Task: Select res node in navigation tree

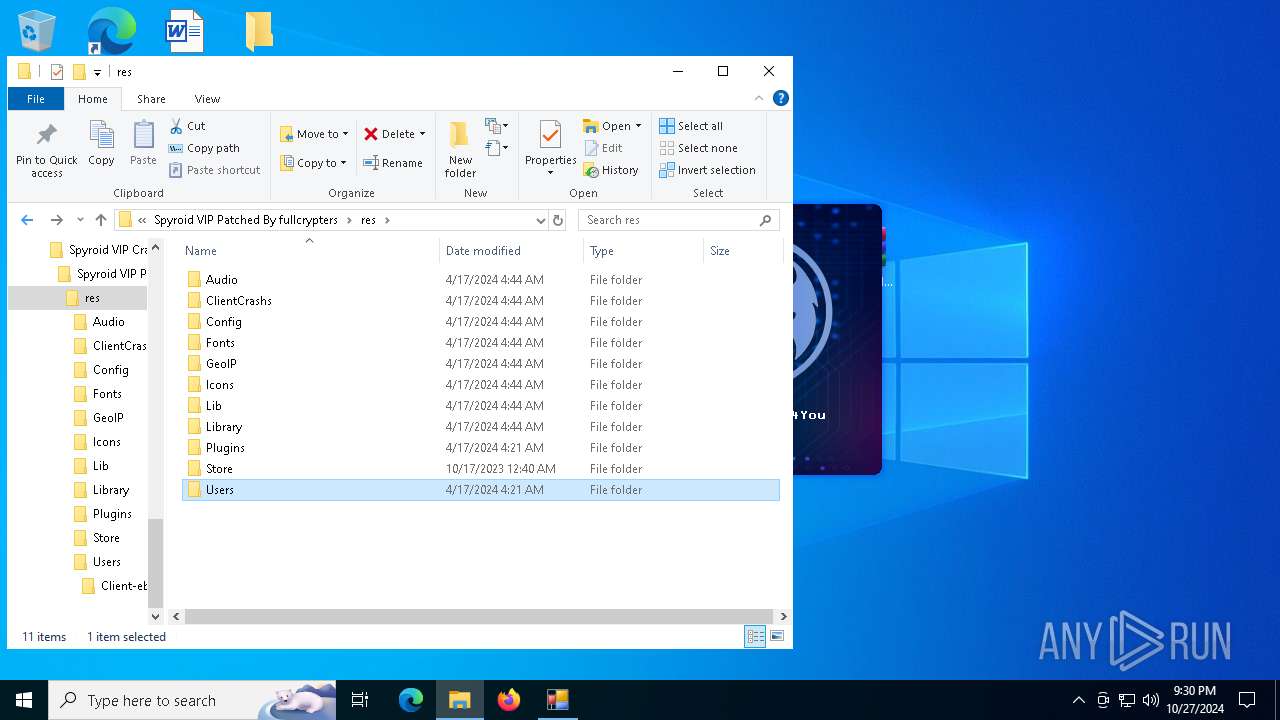Action: click(x=92, y=298)
